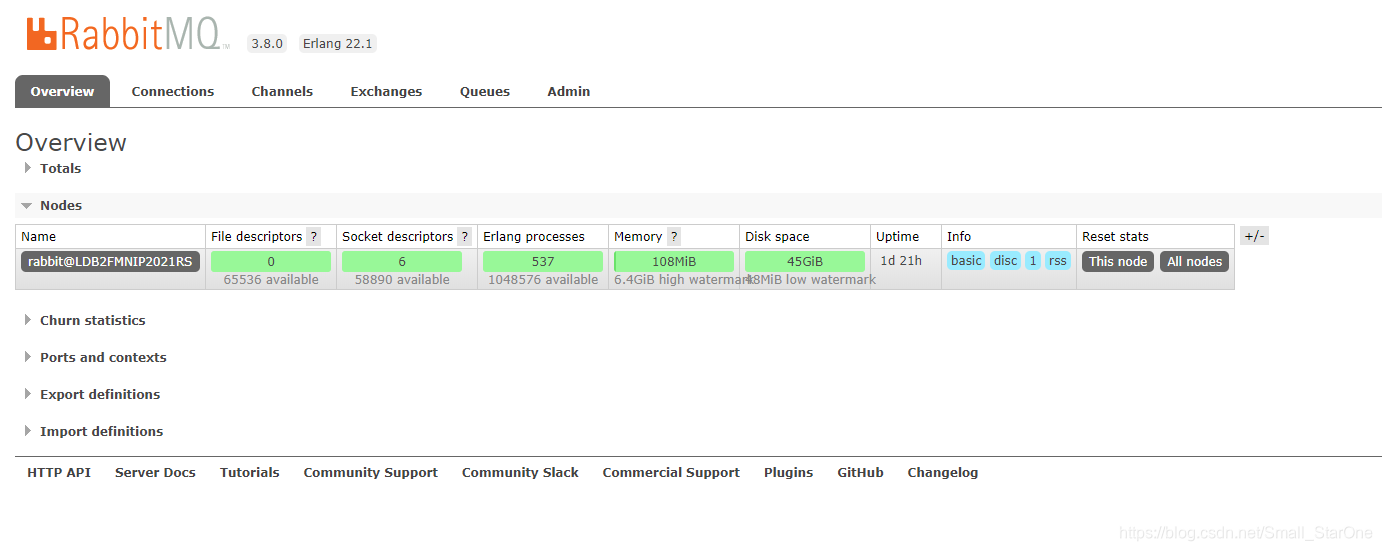Screen dimensions: 1382x551
Task: Click the disc info tag
Action: pos(1006,260)
